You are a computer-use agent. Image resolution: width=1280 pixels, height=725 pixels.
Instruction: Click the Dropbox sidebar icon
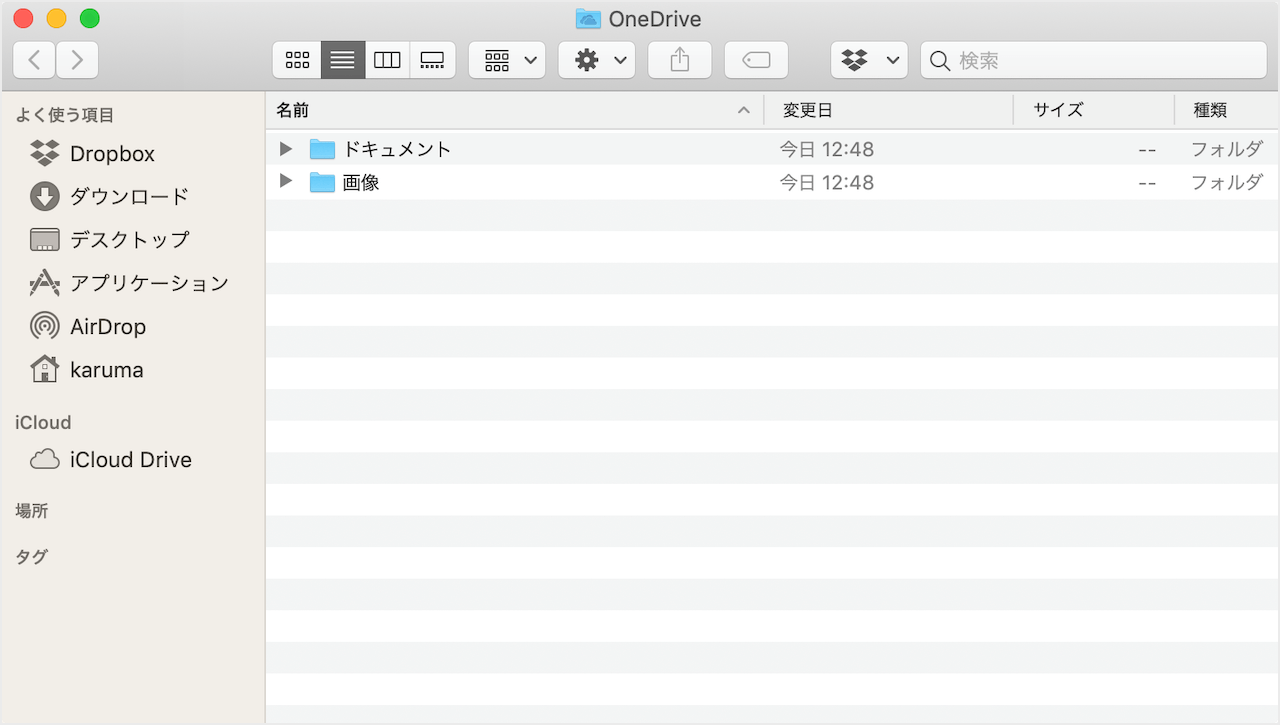(45, 153)
